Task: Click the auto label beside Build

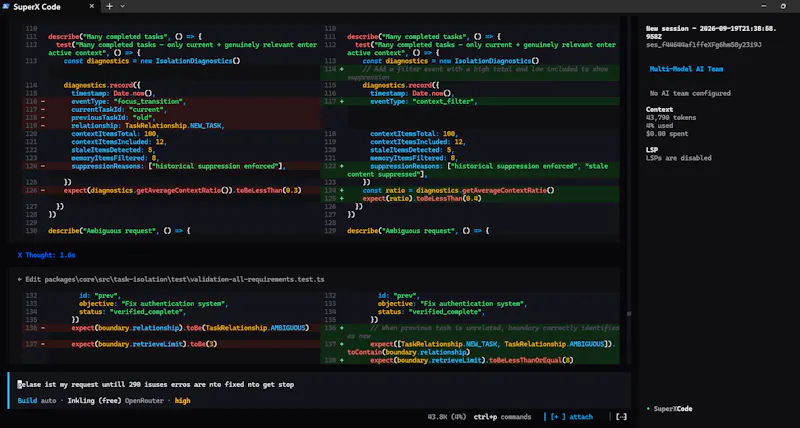Action: [48, 400]
